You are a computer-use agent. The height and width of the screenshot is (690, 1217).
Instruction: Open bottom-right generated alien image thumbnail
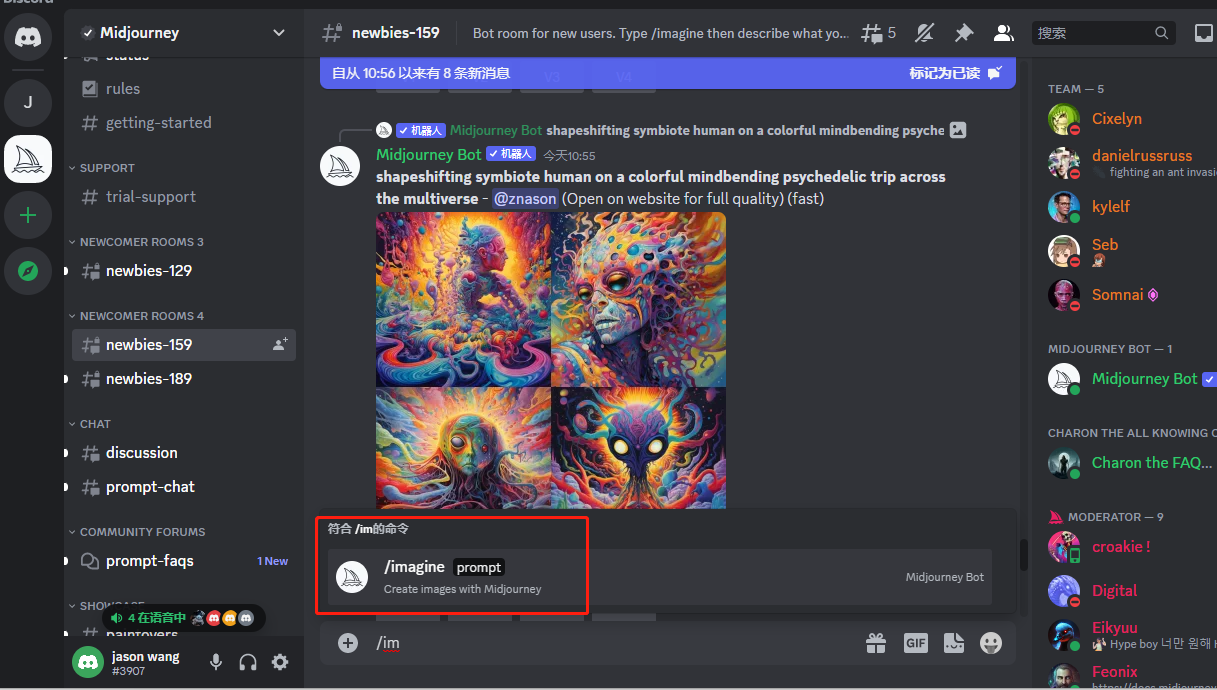pos(638,448)
